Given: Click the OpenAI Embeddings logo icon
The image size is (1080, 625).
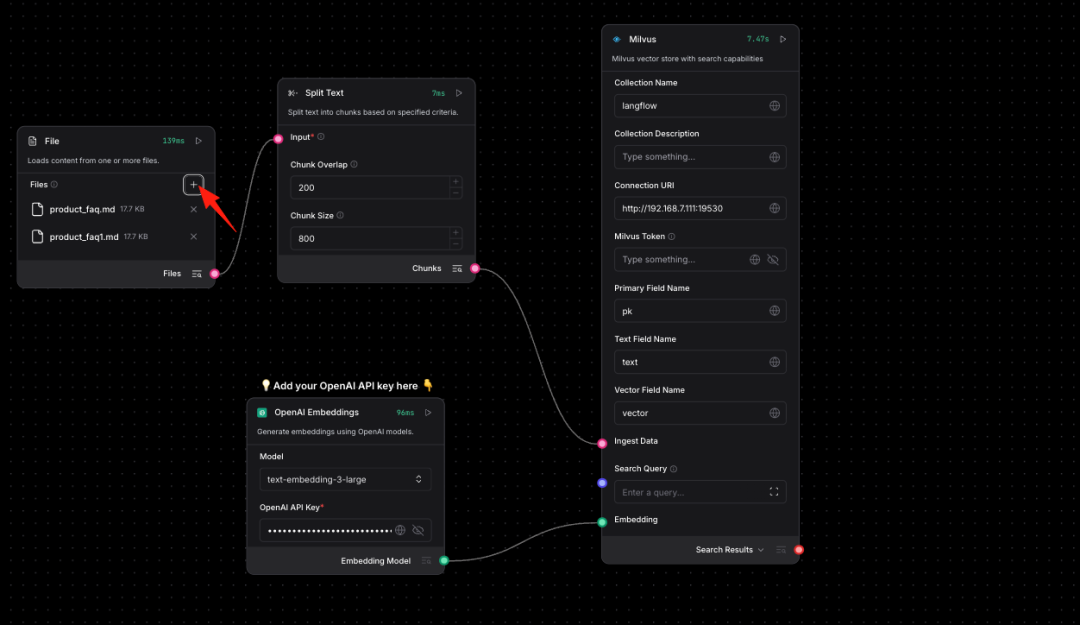Looking at the screenshot, I should tap(262, 413).
